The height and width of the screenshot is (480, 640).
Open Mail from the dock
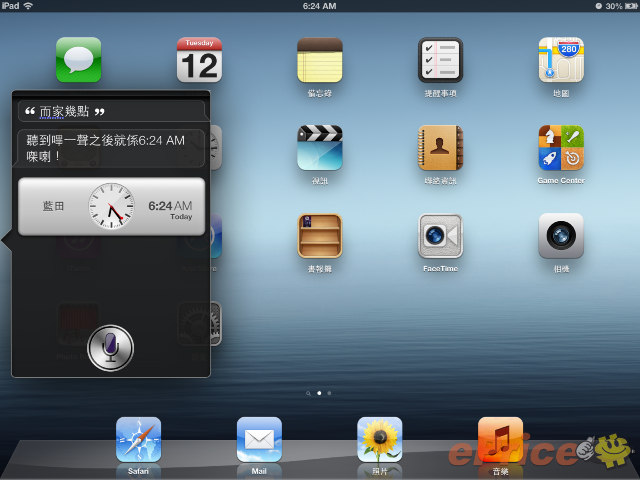coord(259,439)
